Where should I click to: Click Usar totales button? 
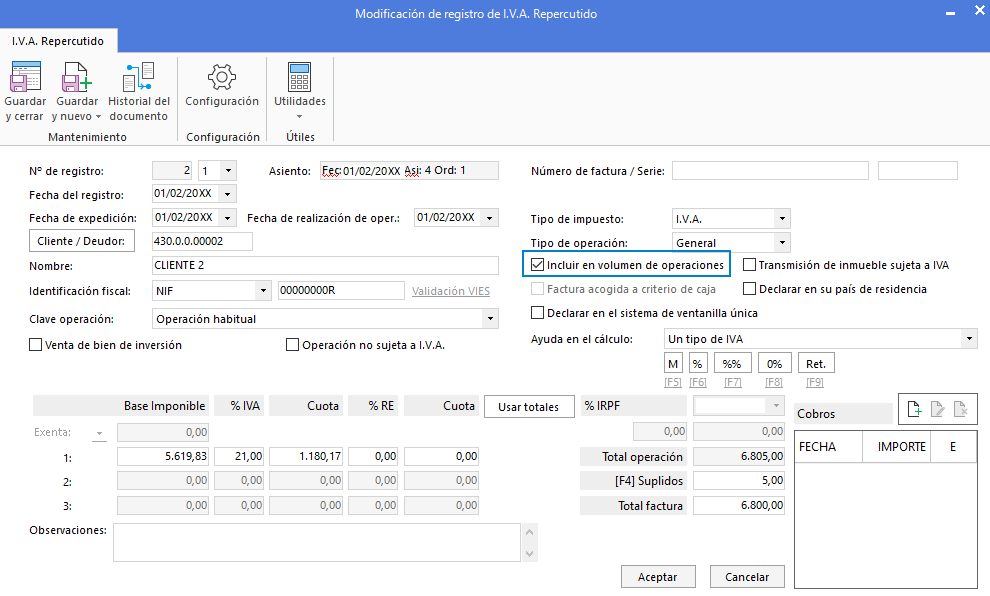529,407
